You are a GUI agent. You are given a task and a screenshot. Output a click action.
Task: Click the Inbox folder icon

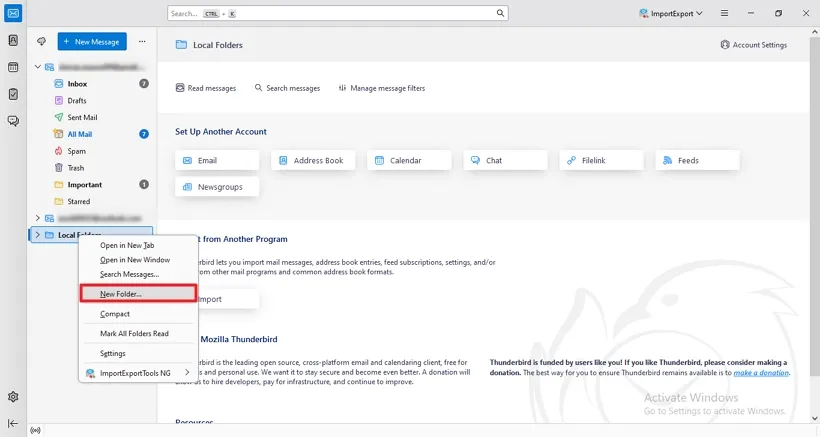[x=59, y=84]
